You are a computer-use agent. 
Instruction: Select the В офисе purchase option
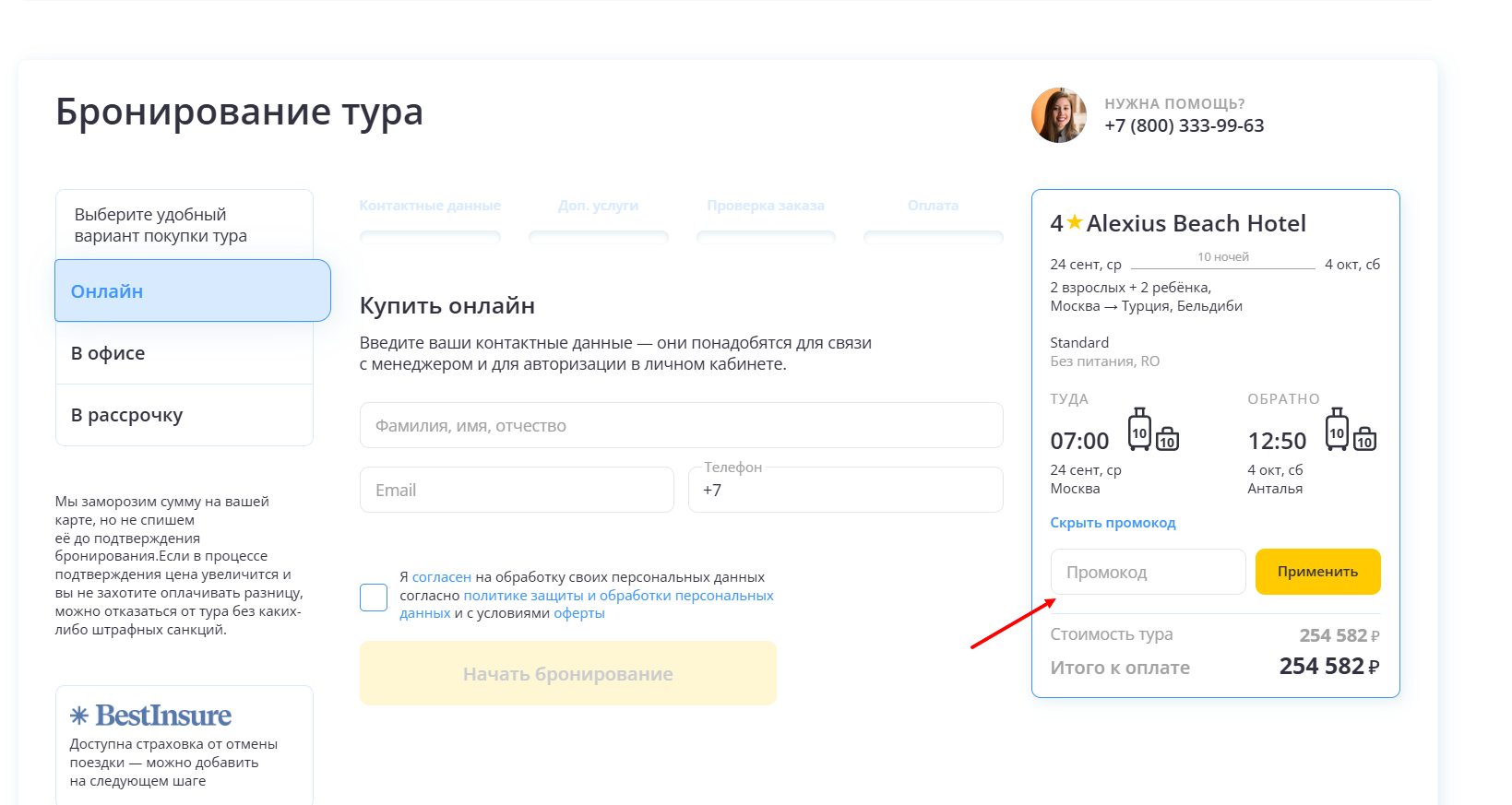[185, 353]
